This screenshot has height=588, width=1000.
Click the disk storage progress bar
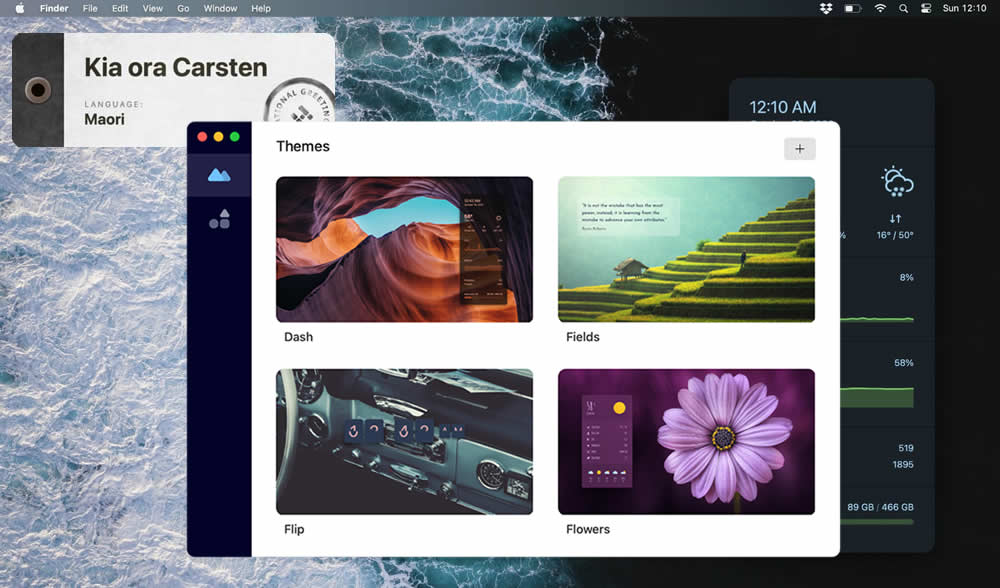[877, 522]
